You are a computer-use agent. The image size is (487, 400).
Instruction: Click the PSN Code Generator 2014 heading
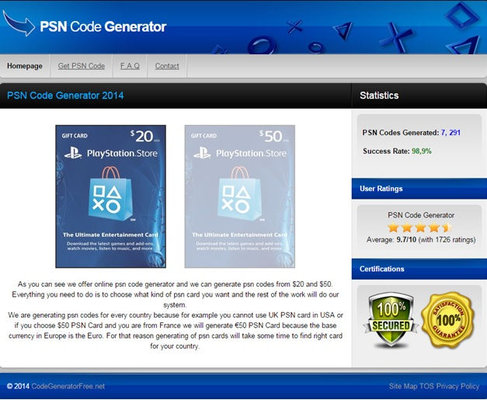click(65, 96)
